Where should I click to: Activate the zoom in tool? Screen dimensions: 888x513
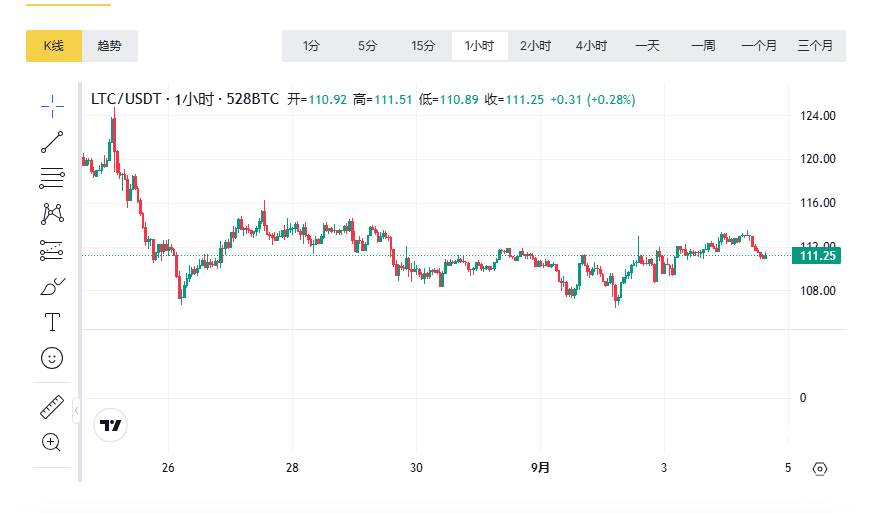pyautogui.click(x=52, y=442)
